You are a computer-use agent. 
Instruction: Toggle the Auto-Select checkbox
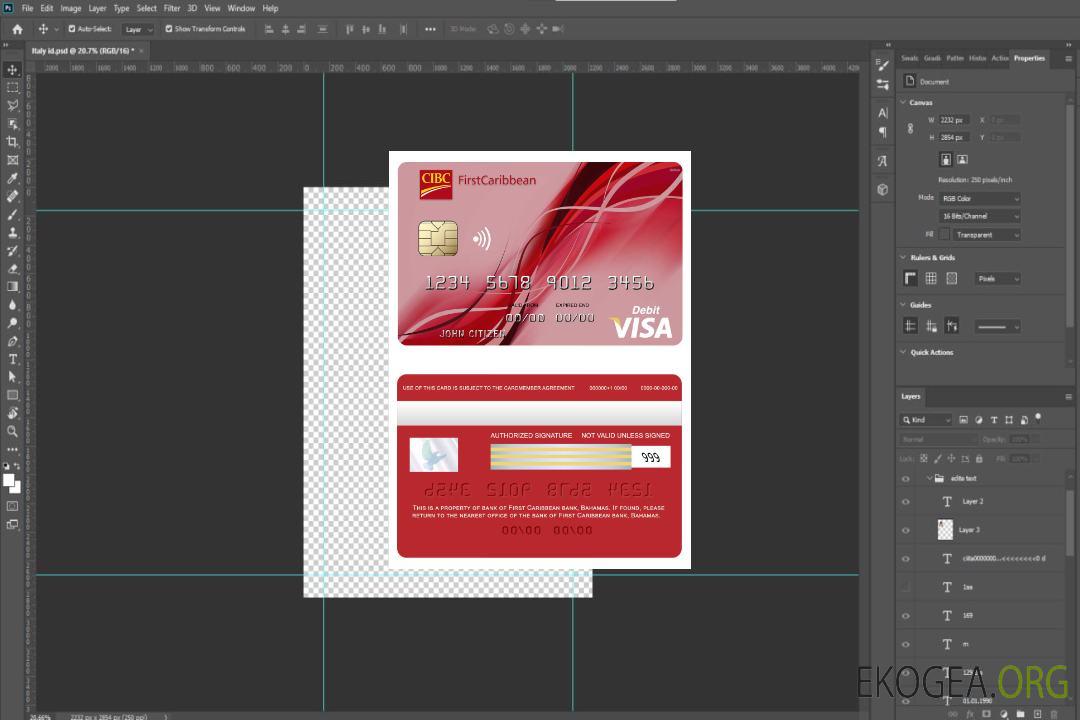(72, 29)
